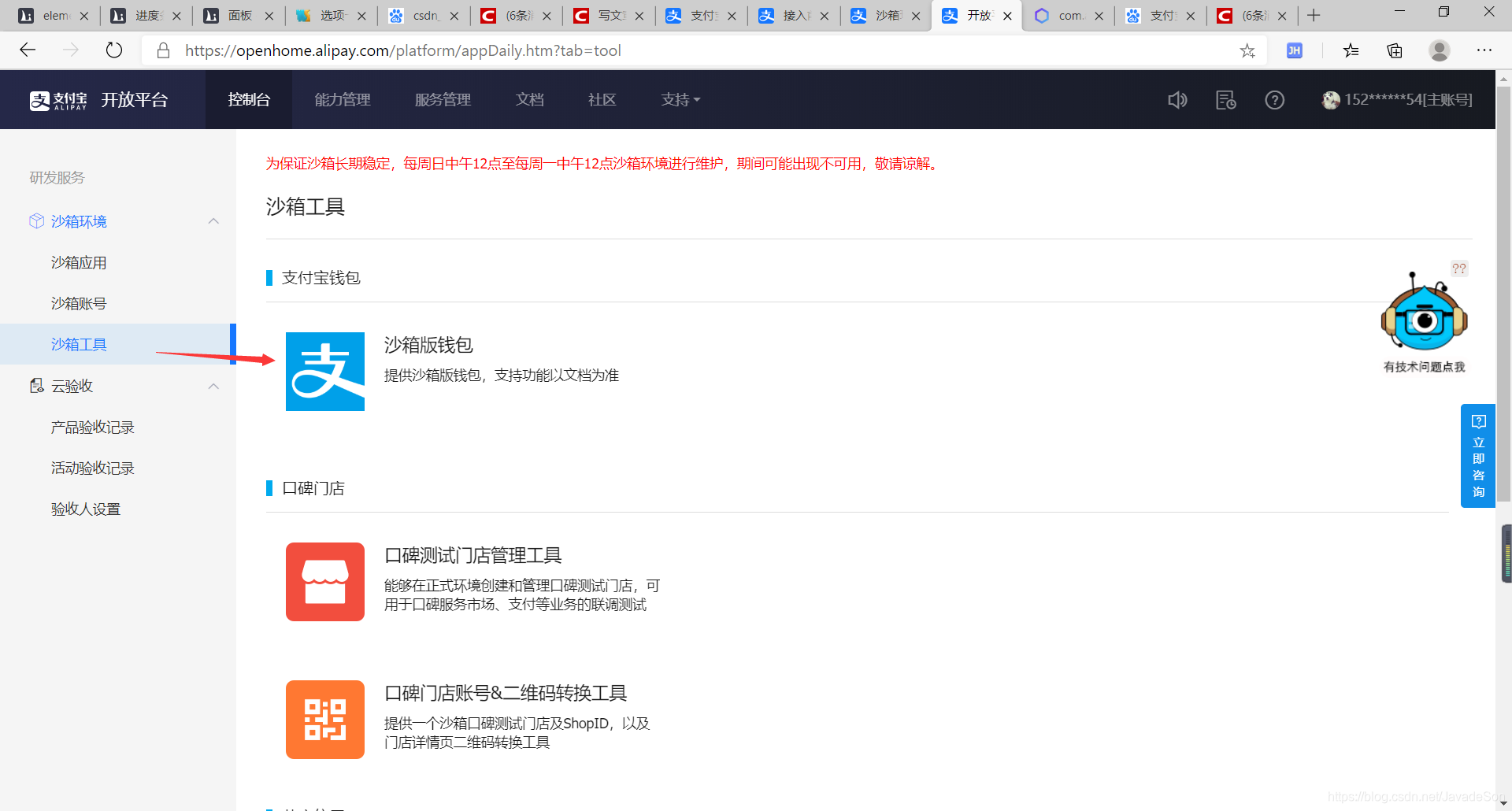This screenshot has width=1512, height=811.
Task: Add page to favorites star icon
Action: coord(1247,50)
